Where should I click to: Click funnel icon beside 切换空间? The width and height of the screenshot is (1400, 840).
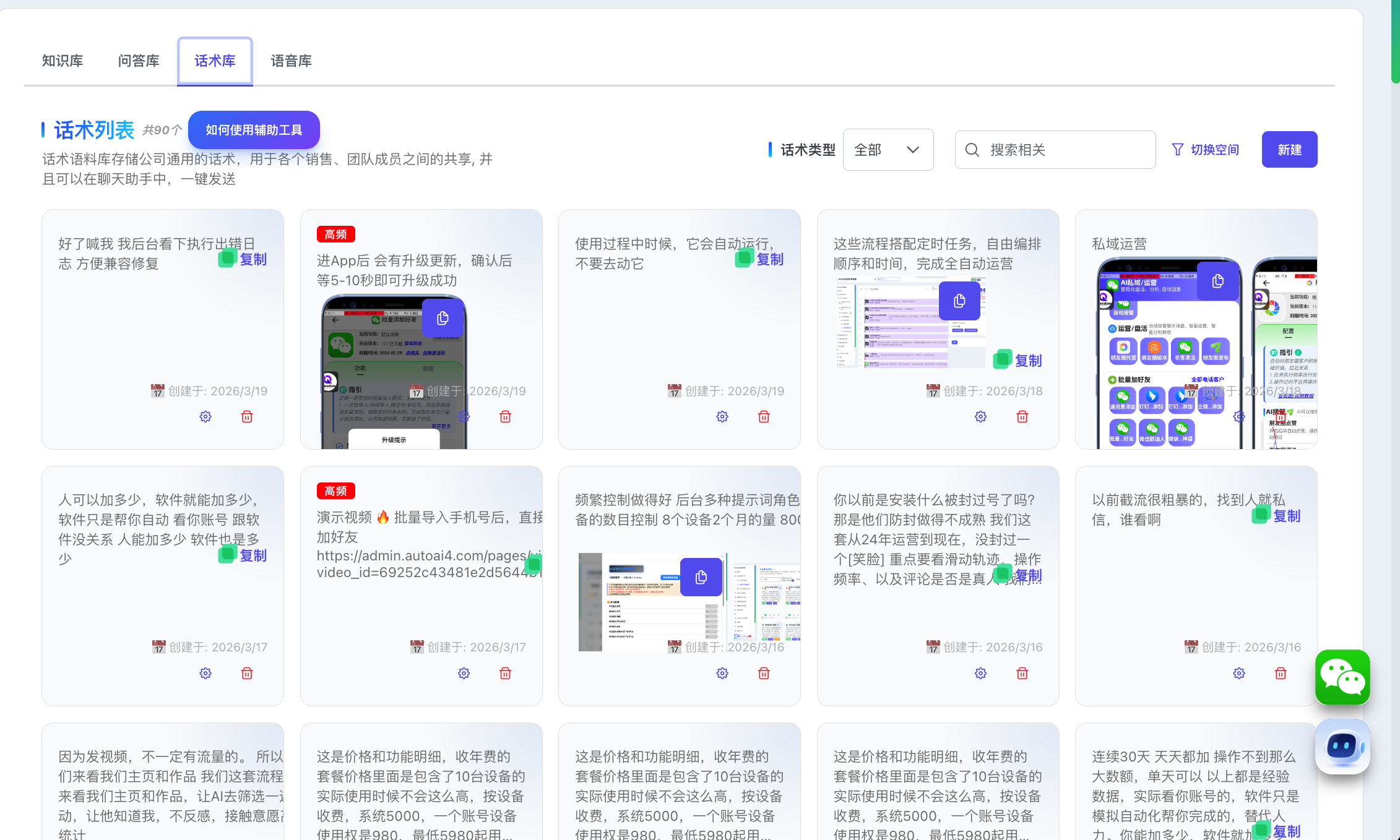pyautogui.click(x=1178, y=150)
